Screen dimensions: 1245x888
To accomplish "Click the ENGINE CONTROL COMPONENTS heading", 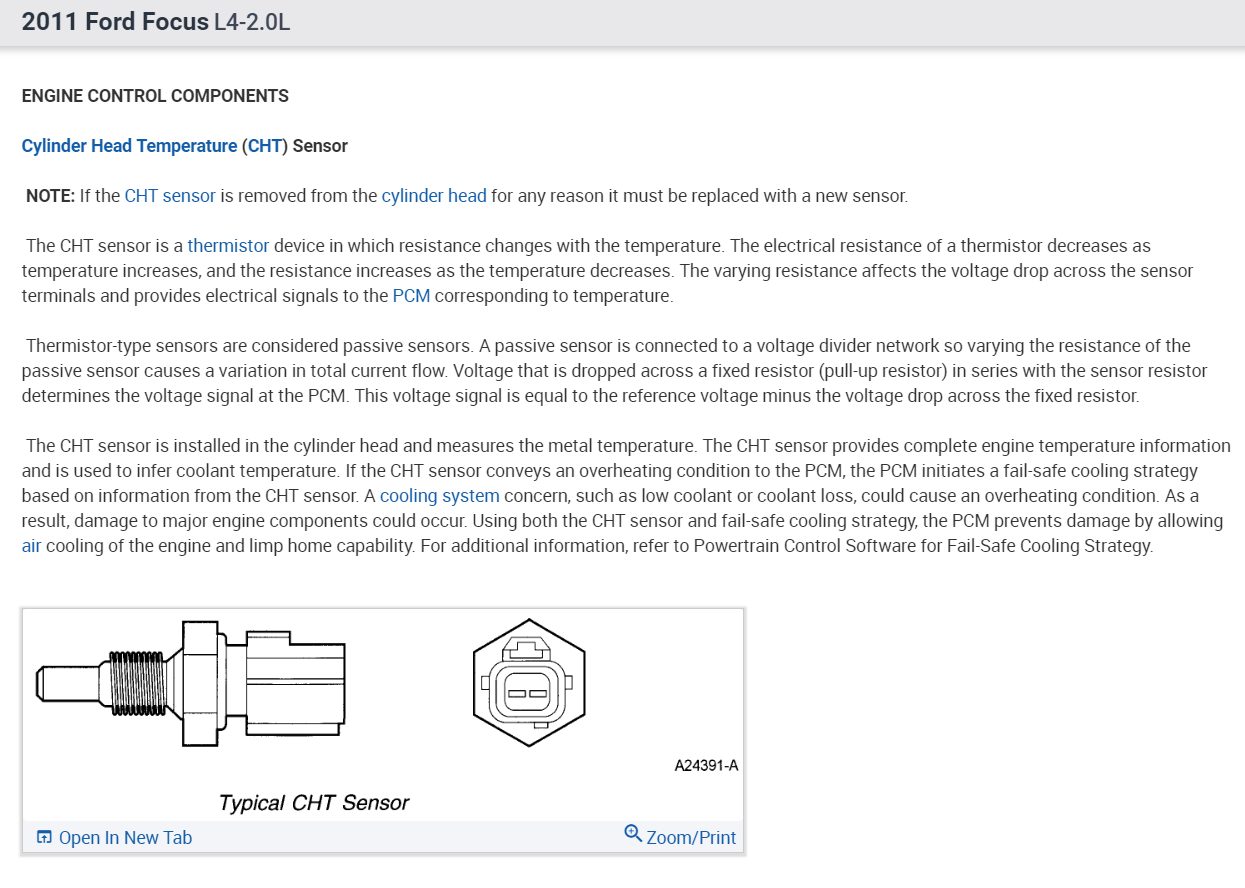I will (x=155, y=96).
